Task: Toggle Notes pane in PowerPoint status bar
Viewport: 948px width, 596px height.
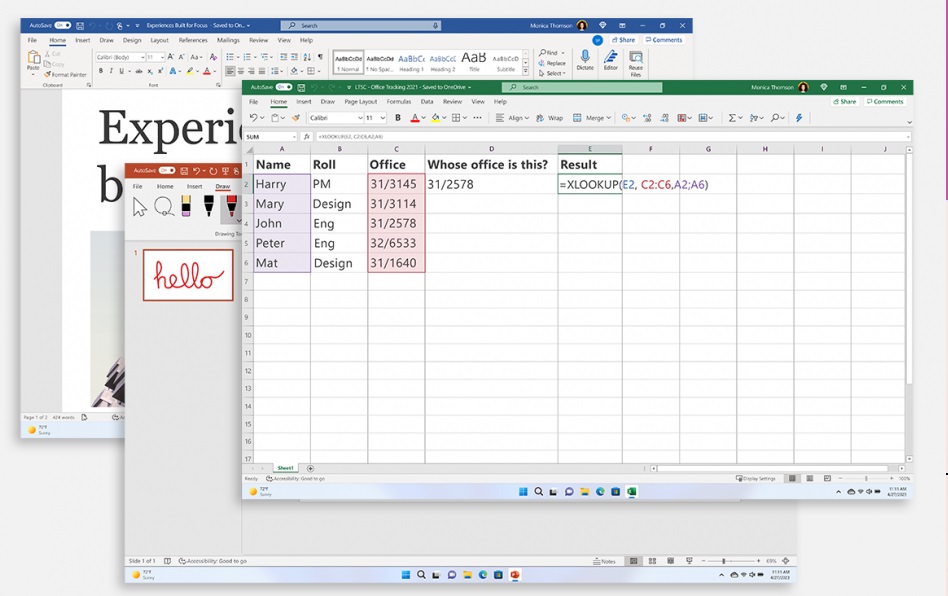Action: pos(604,561)
